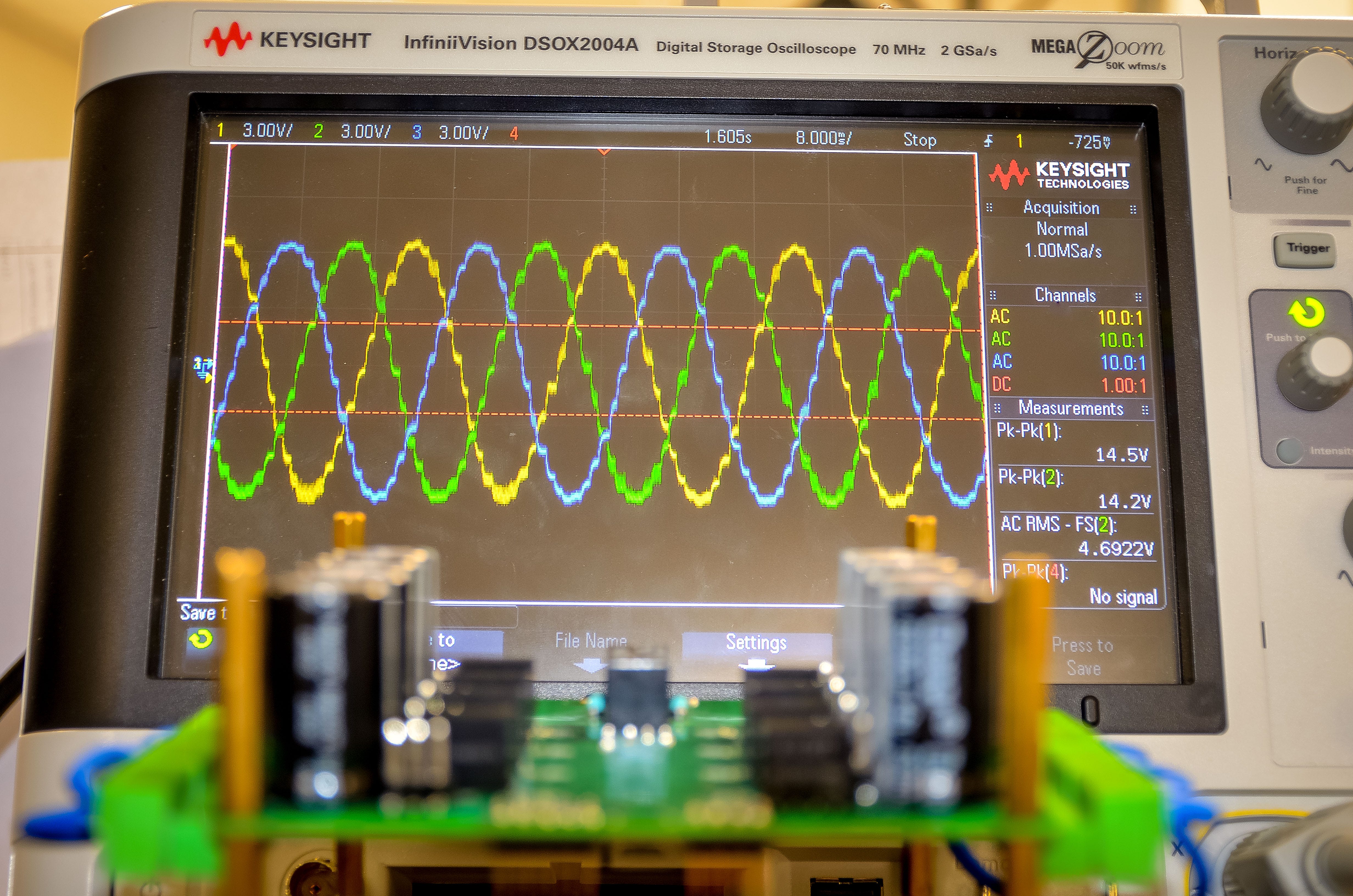The image size is (1353, 896).
Task: Click the orange trigger point marker above the grid
Action: point(604,152)
